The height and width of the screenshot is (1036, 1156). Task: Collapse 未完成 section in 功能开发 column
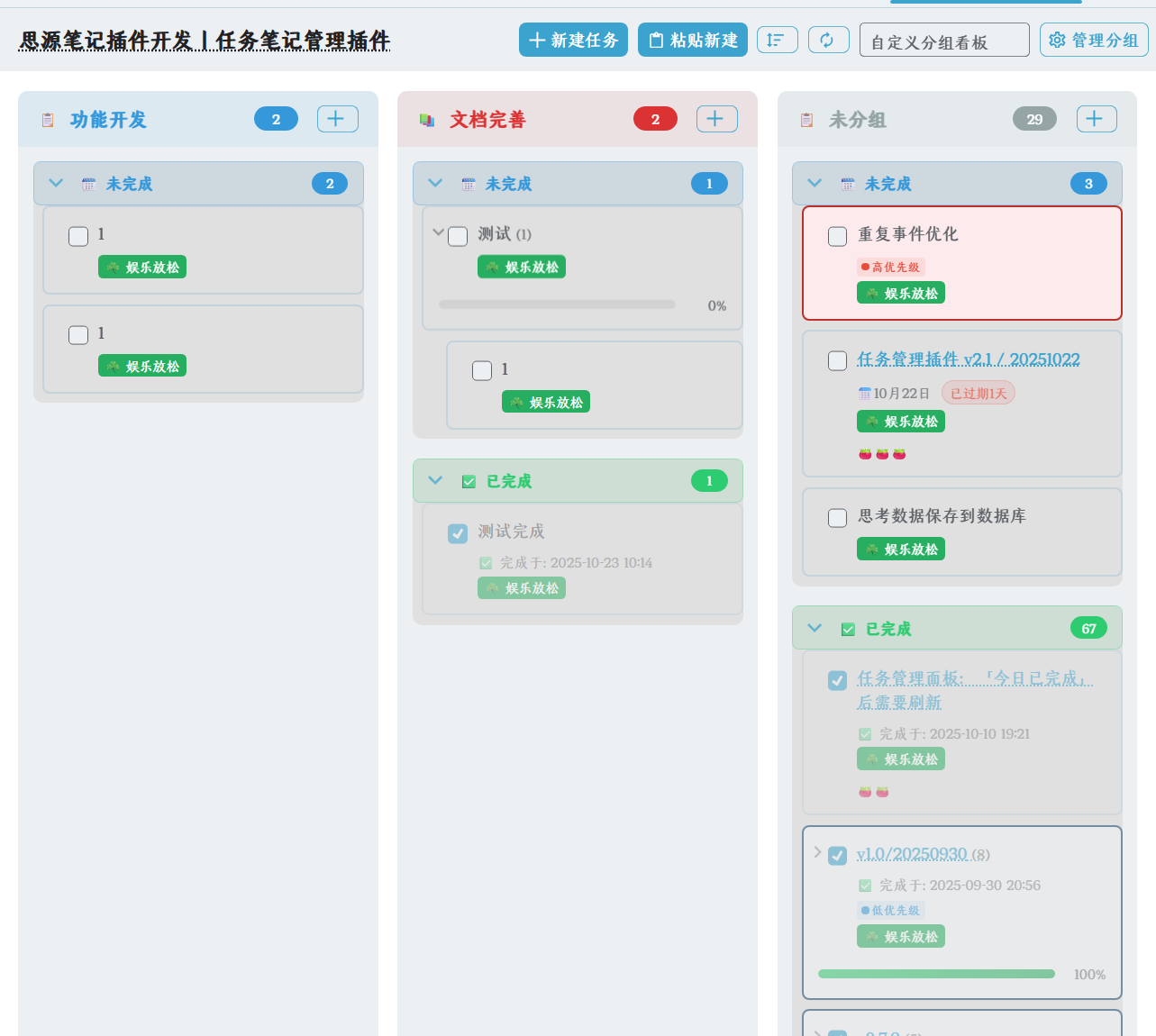56,184
